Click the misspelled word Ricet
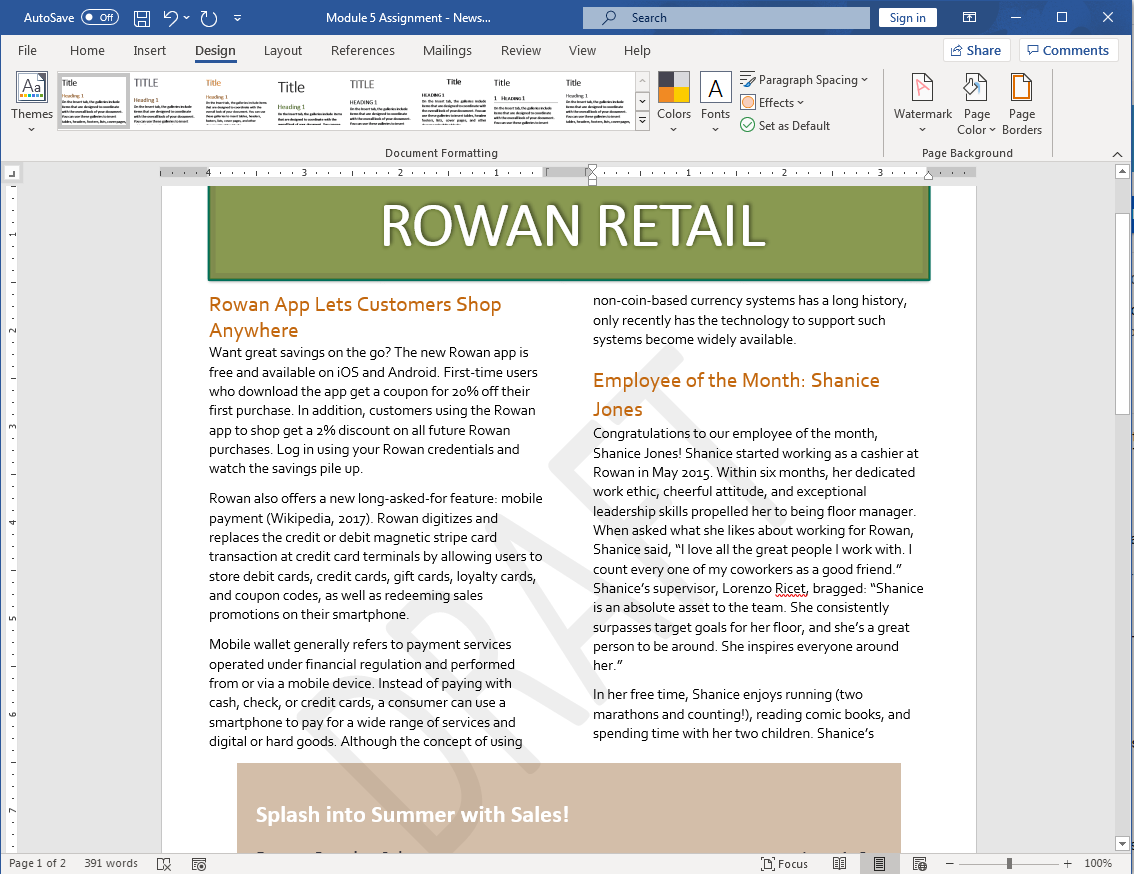The width and height of the screenshot is (1134, 874). [x=790, y=588]
